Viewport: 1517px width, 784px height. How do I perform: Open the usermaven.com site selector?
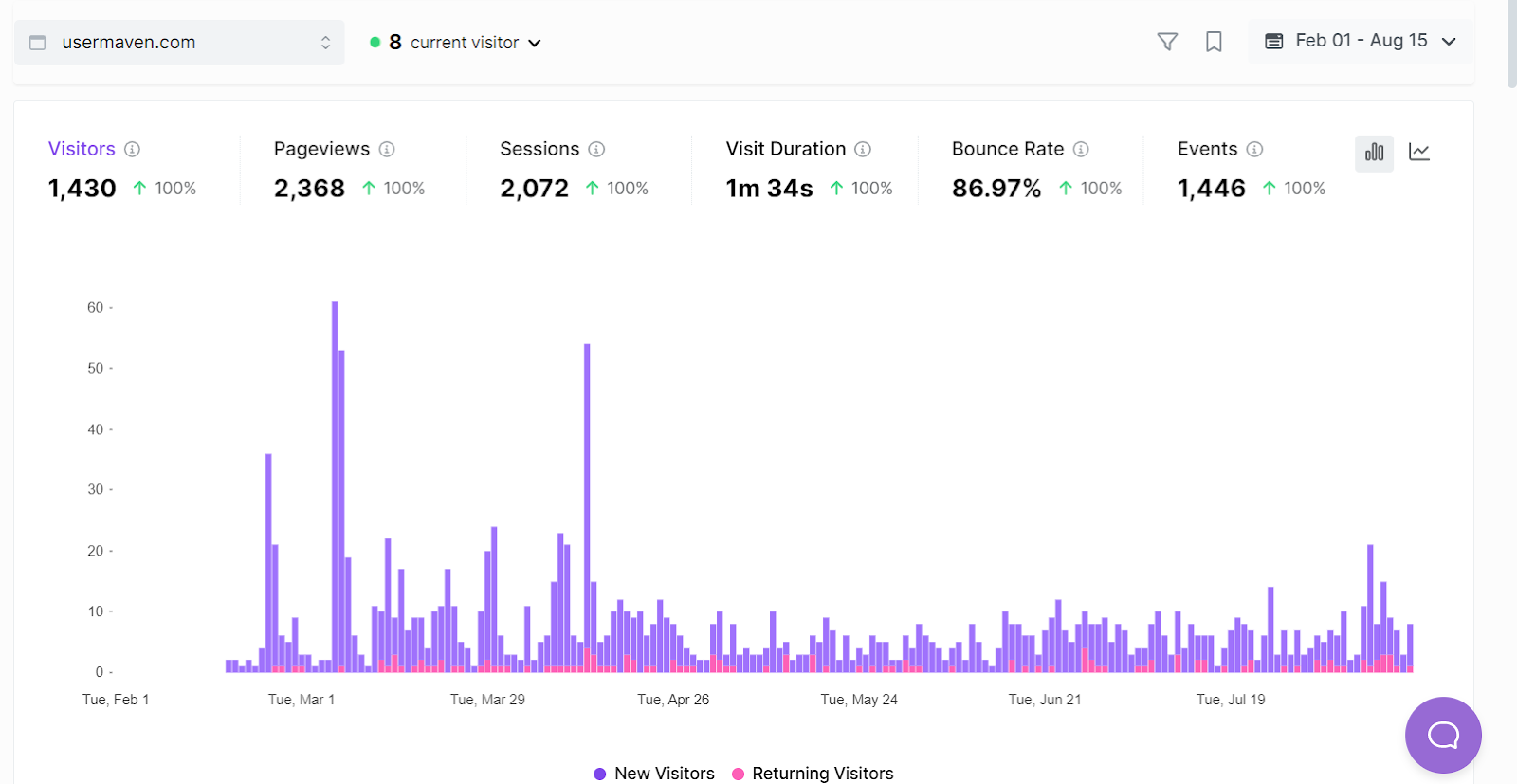179,43
